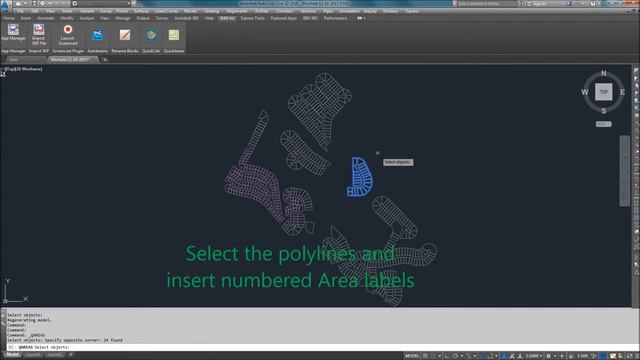Click the annotation monitor plus icon
This screenshot has height=360, width=640.
point(562,356)
